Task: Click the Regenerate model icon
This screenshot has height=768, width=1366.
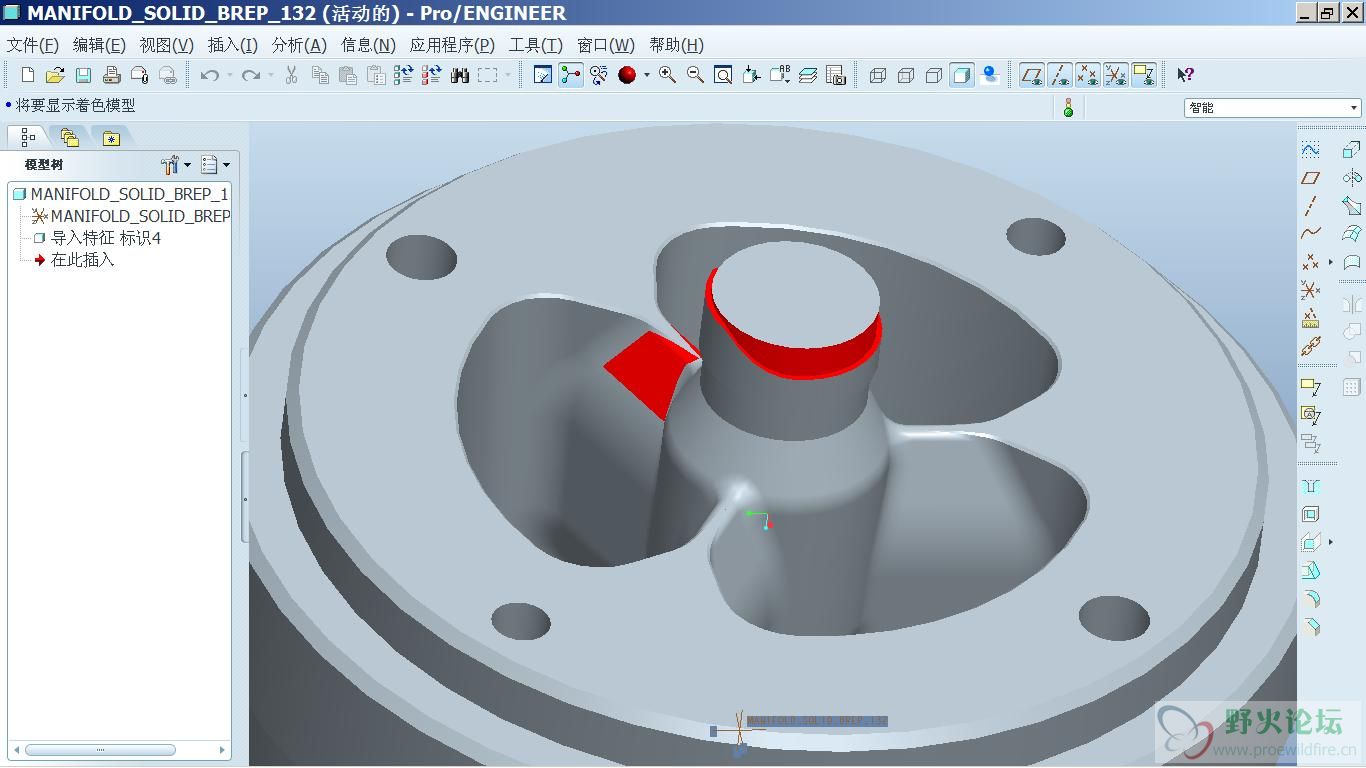Action: [x=403, y=75]
